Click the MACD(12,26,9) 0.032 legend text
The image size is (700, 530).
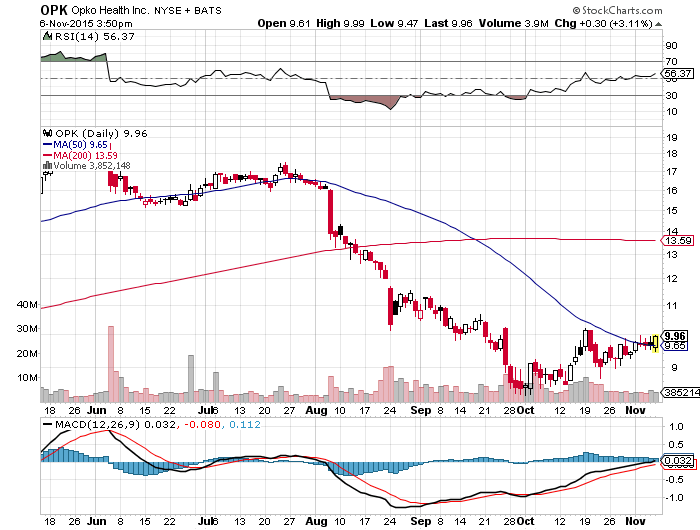coord(115,424)
